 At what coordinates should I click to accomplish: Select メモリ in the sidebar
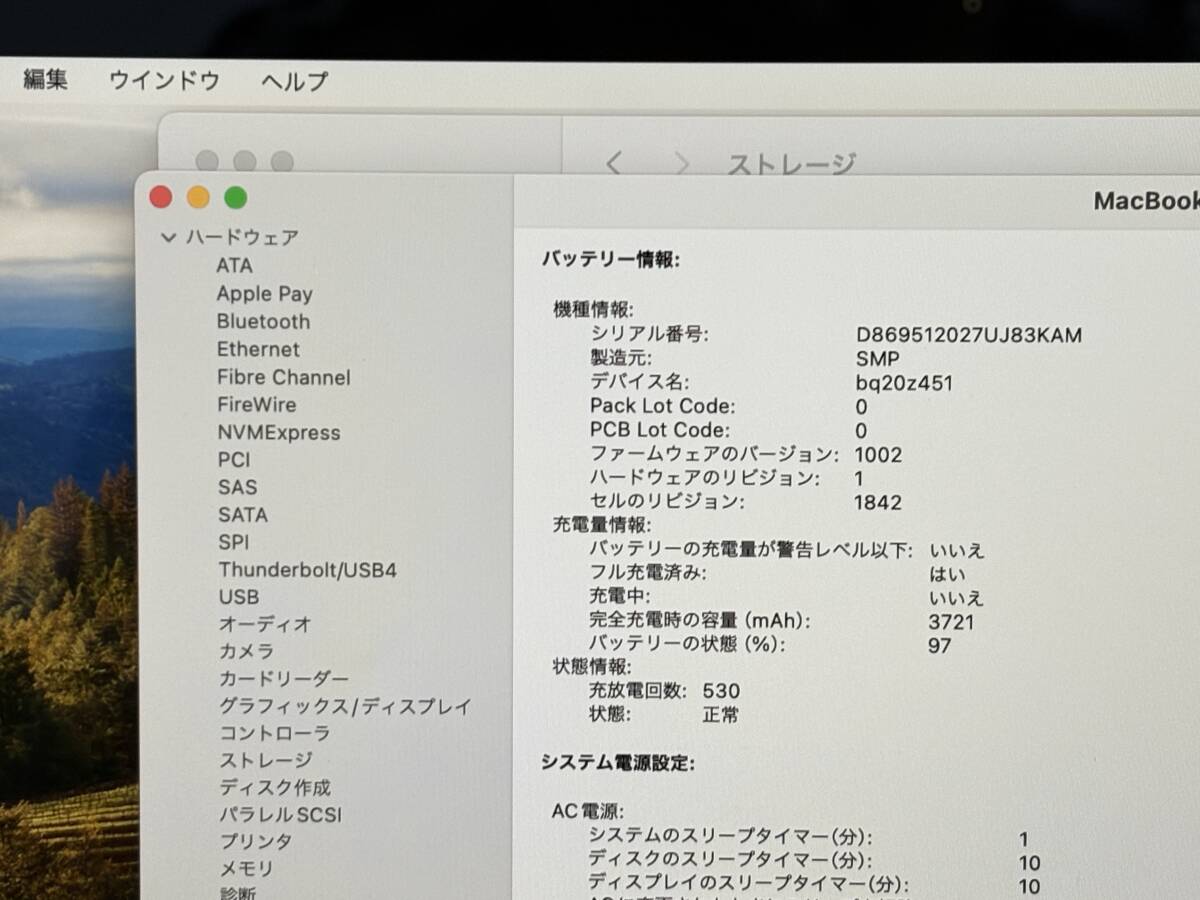click(246, 869)
